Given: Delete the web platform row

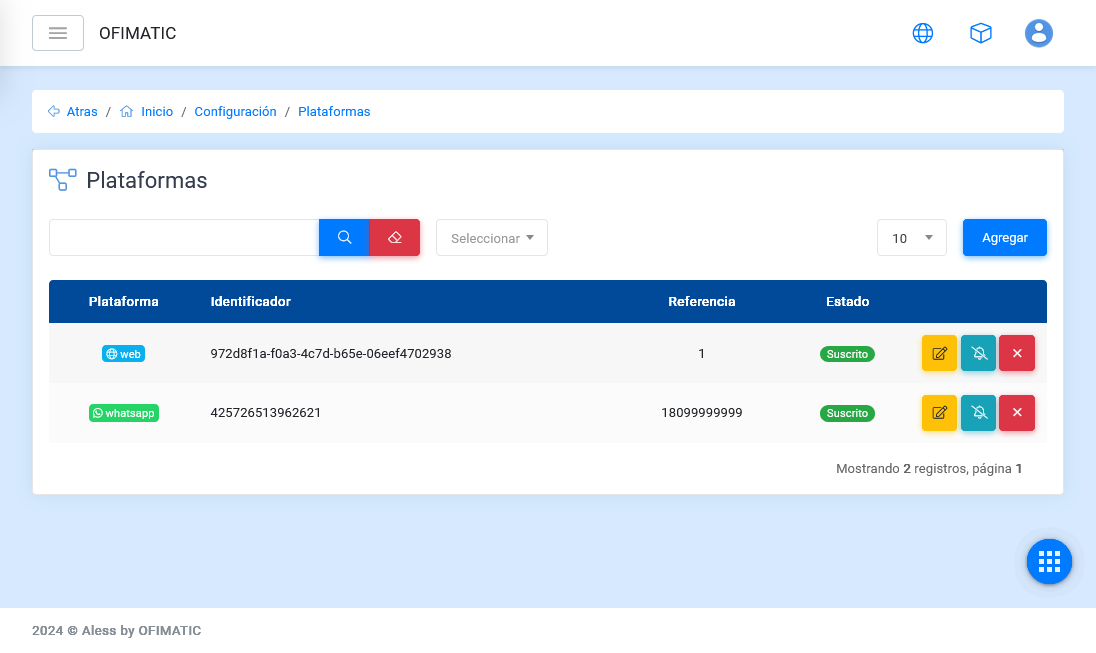Looking at the screenshot, I should click(x=1016, y=353).
